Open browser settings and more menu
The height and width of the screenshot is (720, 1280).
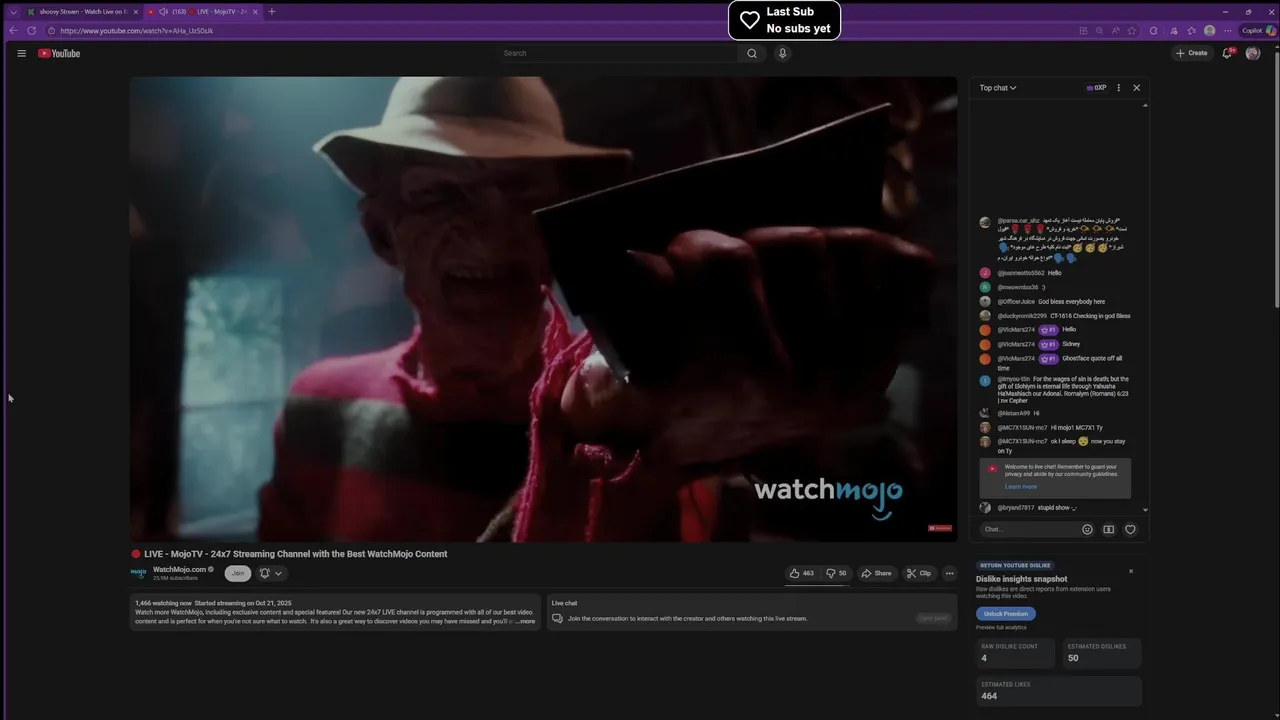coord(1228,30)
